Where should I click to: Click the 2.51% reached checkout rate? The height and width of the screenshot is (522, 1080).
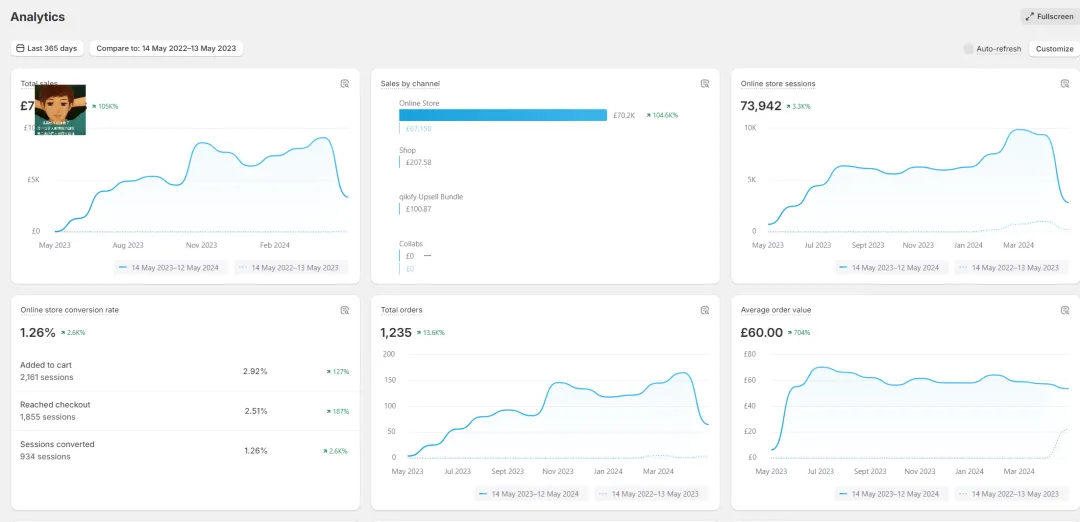click(x=255, y=411)
